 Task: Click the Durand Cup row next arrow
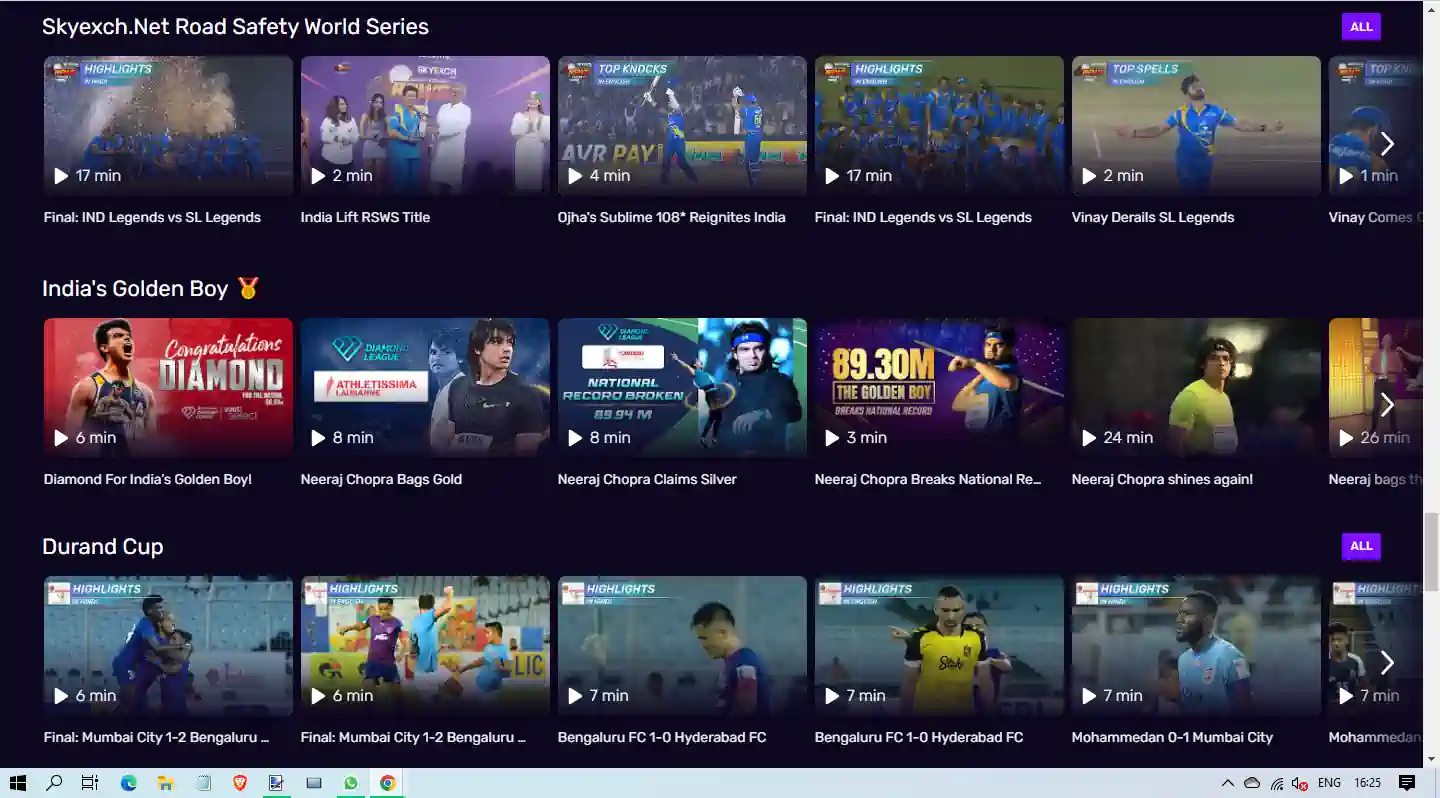click(x=1387, y=662)
